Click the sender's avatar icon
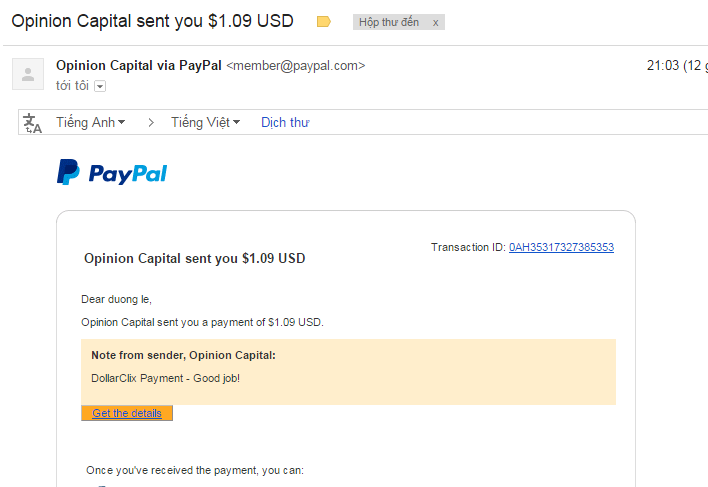This screenshot has width=708, height=487. pos(28,74)
